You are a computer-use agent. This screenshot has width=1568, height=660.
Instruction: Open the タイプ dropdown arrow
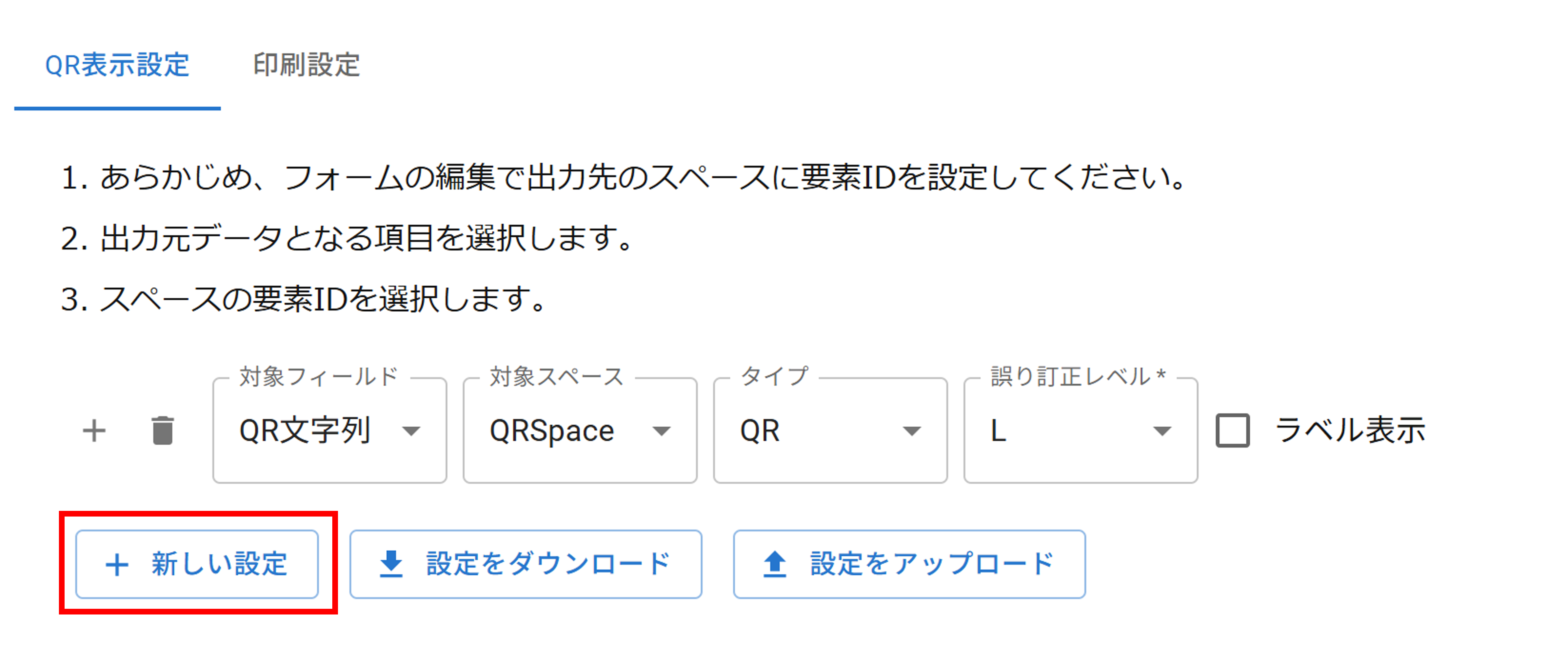point(912,432)
